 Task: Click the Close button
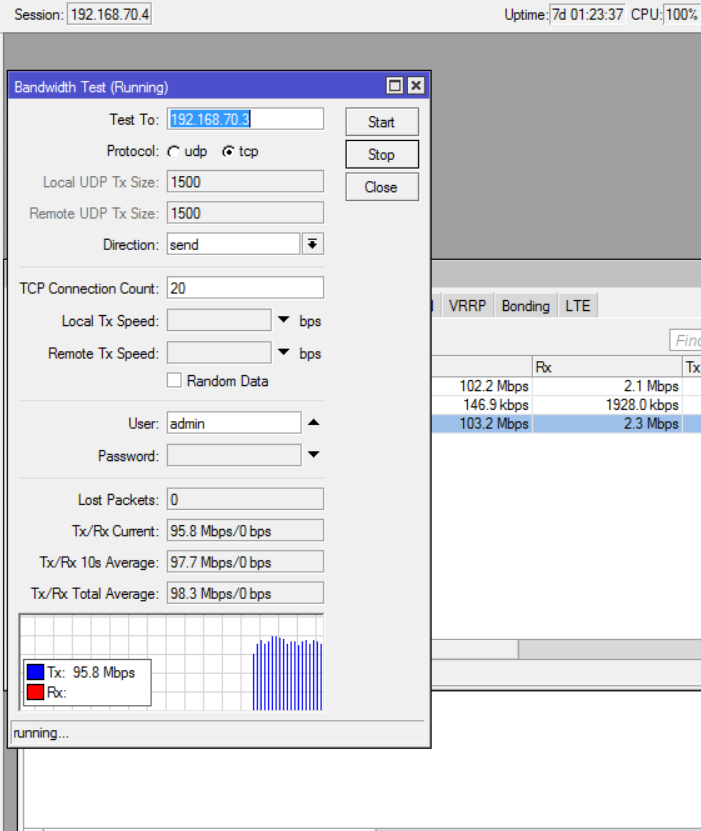tap(382, 187)
